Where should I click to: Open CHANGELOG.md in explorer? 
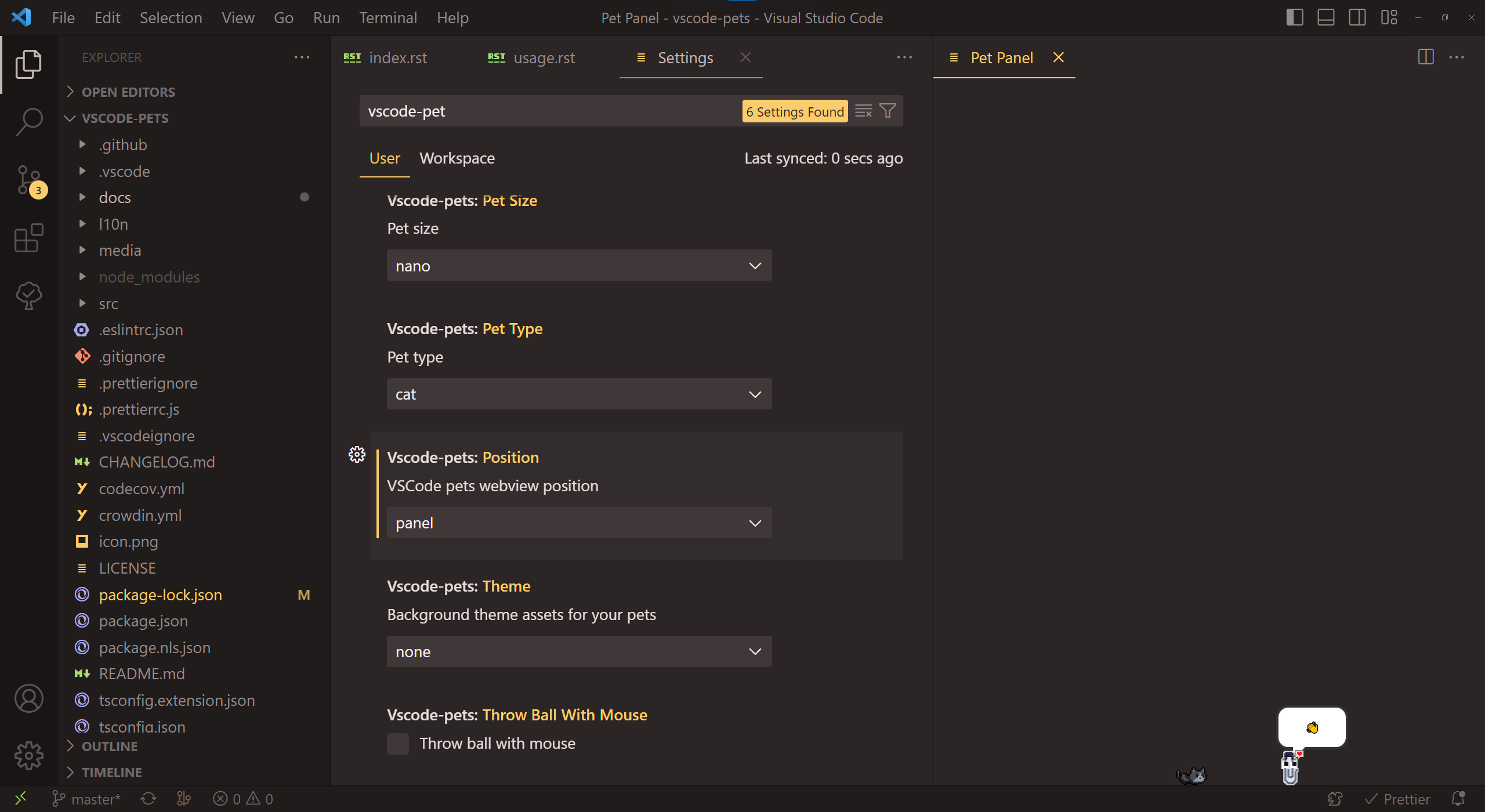pyautogui.click(x=194, y=462)
